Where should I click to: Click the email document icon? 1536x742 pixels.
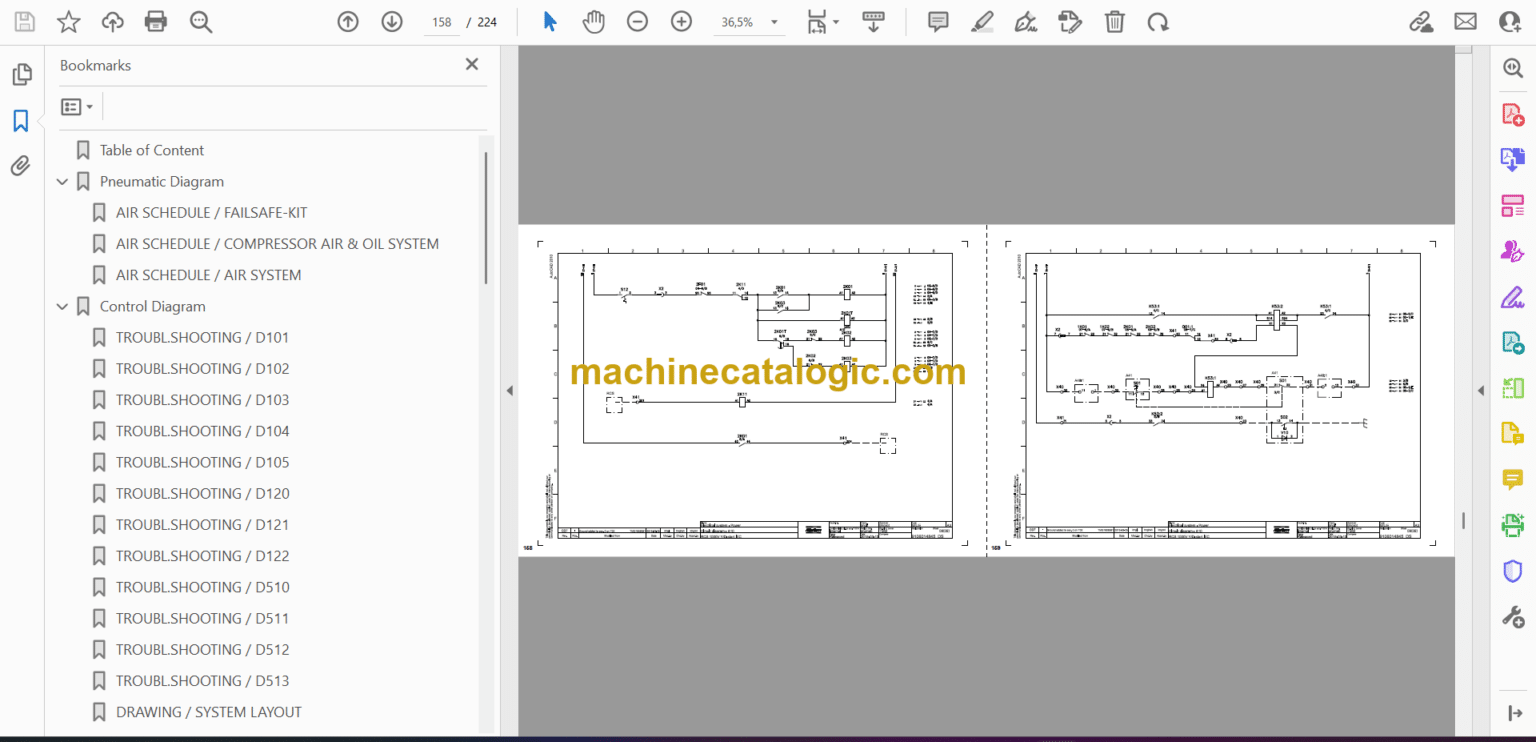1464,20
